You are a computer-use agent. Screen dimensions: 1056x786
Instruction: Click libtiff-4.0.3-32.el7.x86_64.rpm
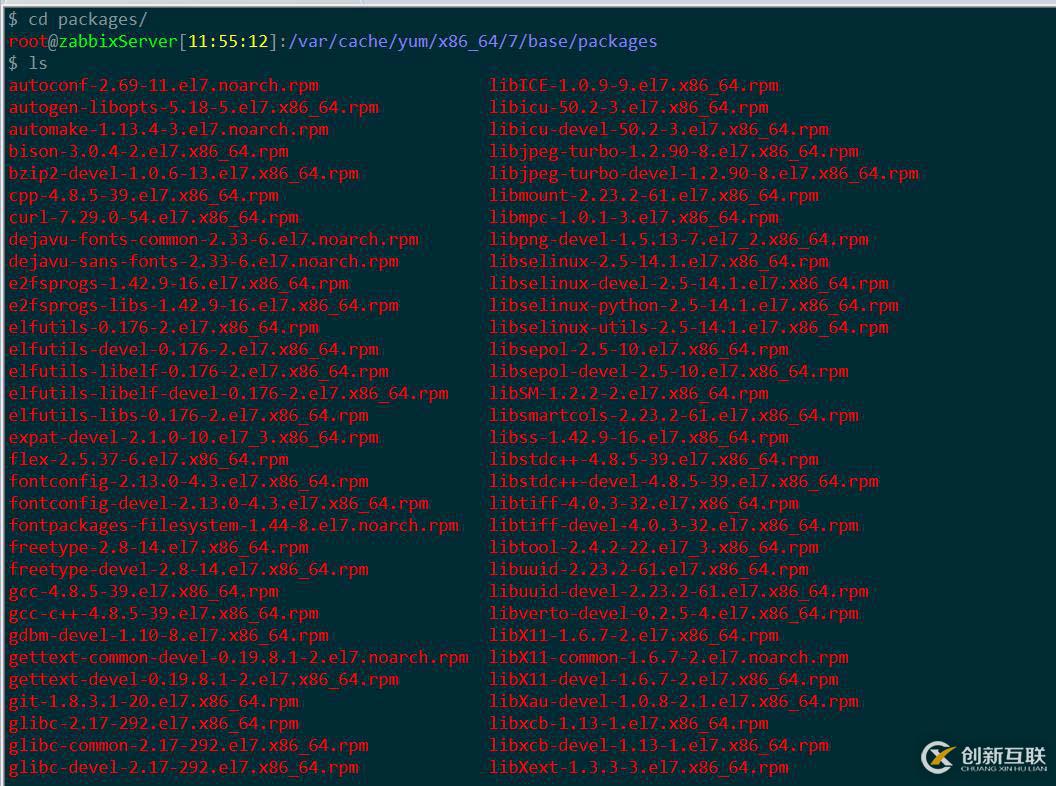tap(644, 504)
